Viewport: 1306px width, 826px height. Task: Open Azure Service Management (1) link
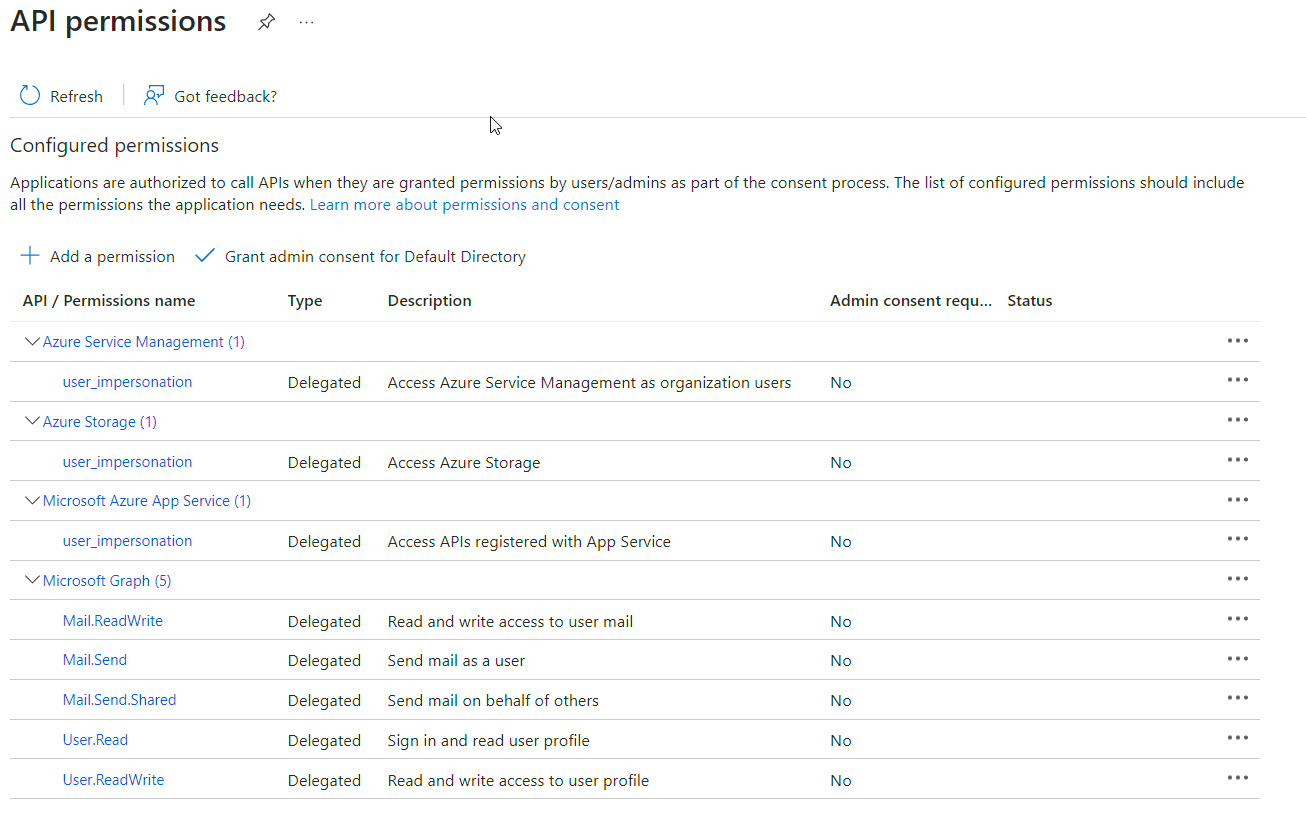(x=144, y=342)
